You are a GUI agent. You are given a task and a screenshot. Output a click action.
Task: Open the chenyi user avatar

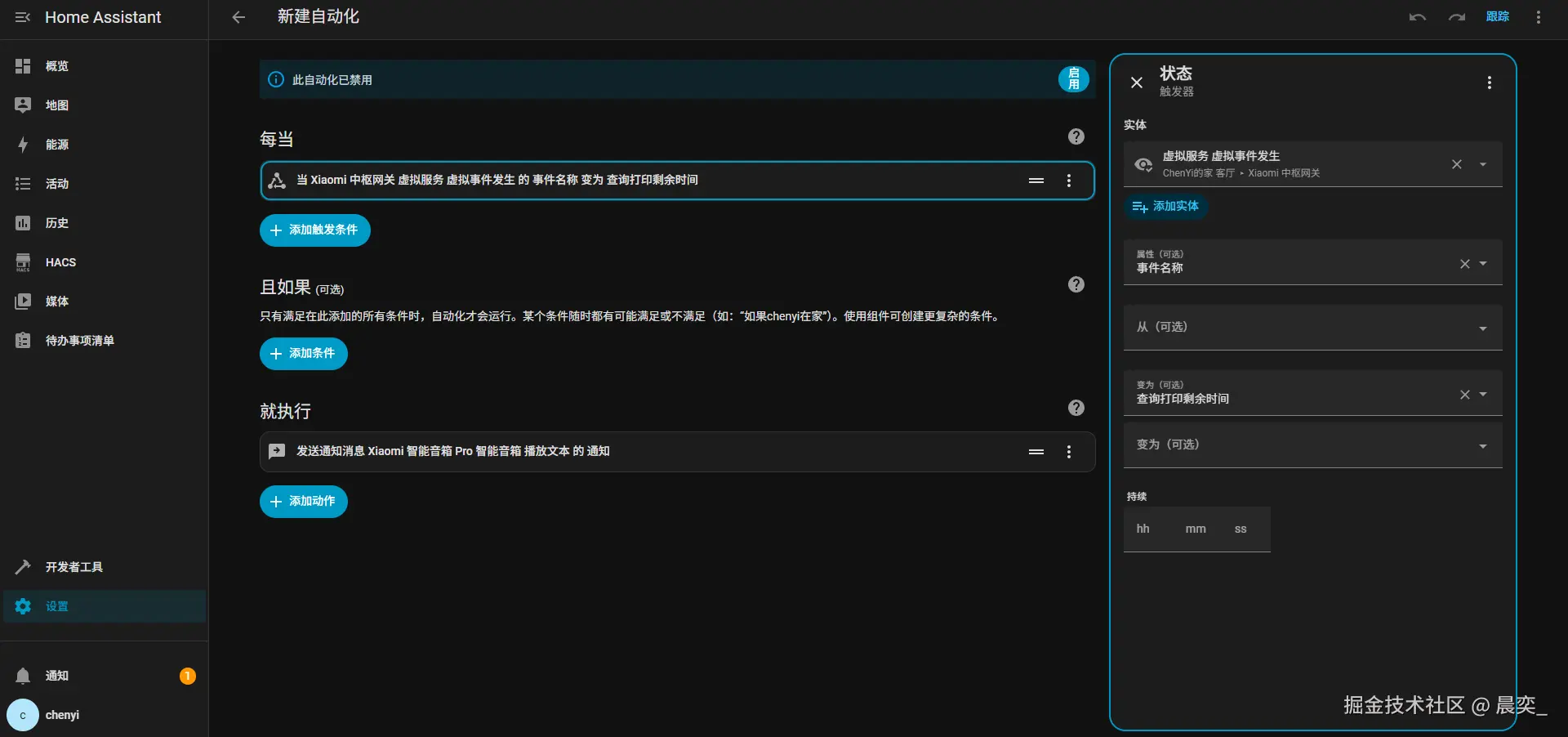(x=23, y=715)
